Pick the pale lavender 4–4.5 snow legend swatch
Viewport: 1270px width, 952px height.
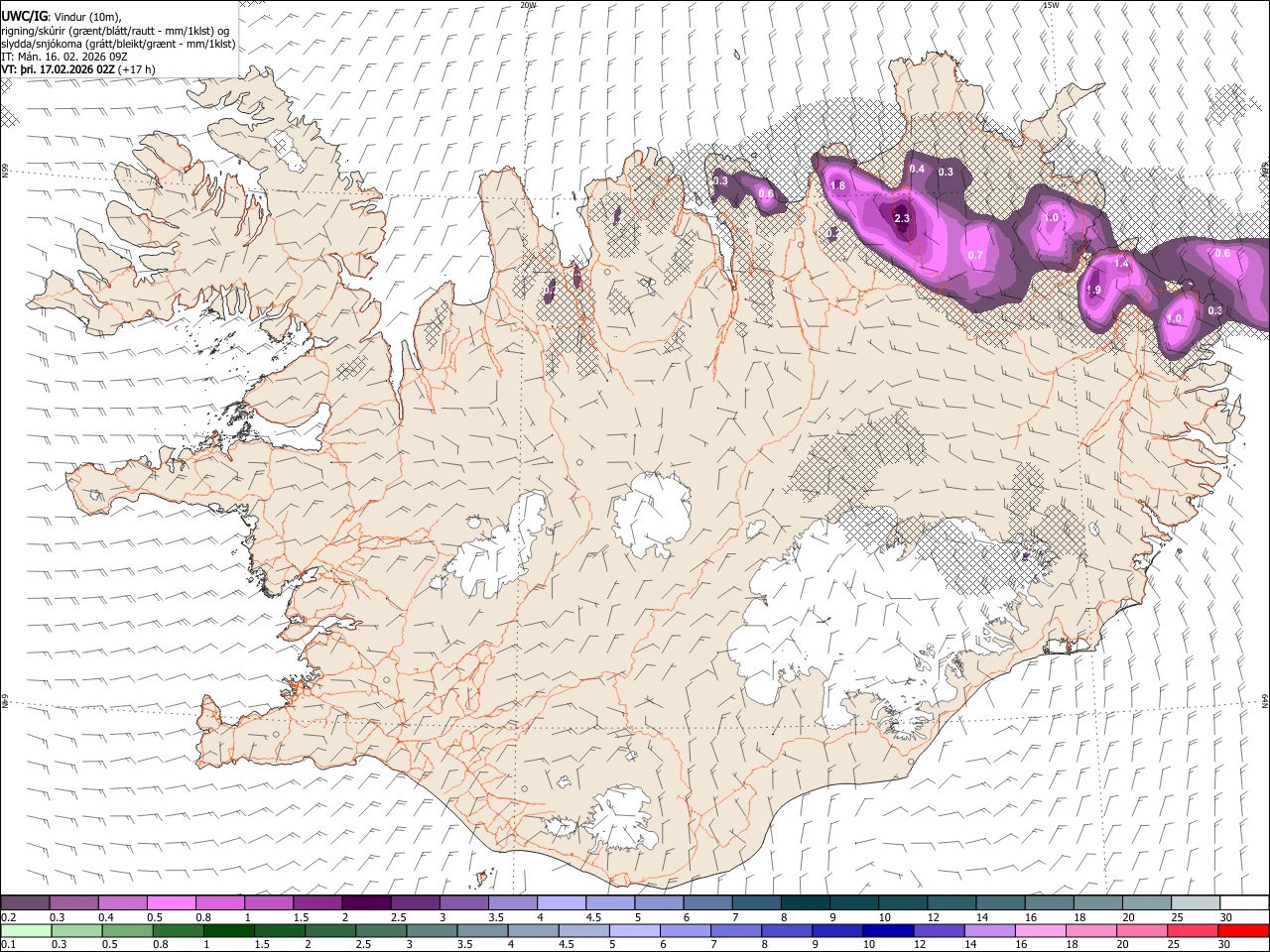point(561,902)
